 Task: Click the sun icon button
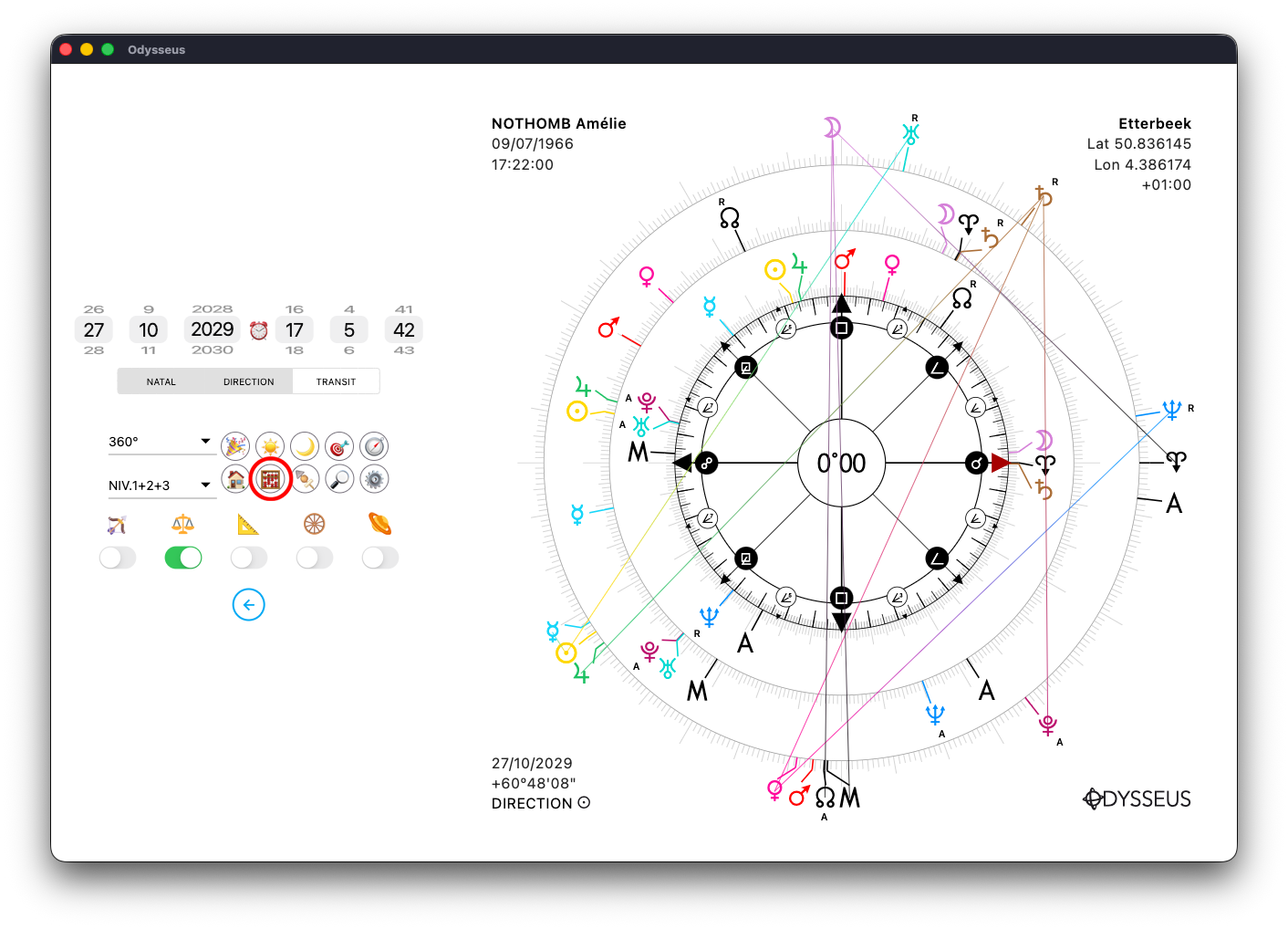coord(270,446)
